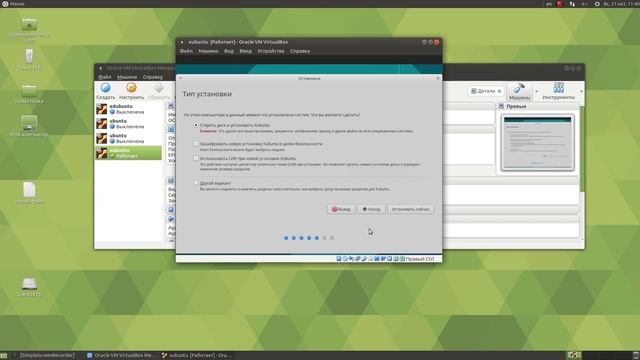Screen dimensions: 640x360
Task: Switch to Oracle VM VirtualBox Manager taskbar button
Action: [121, 356]
